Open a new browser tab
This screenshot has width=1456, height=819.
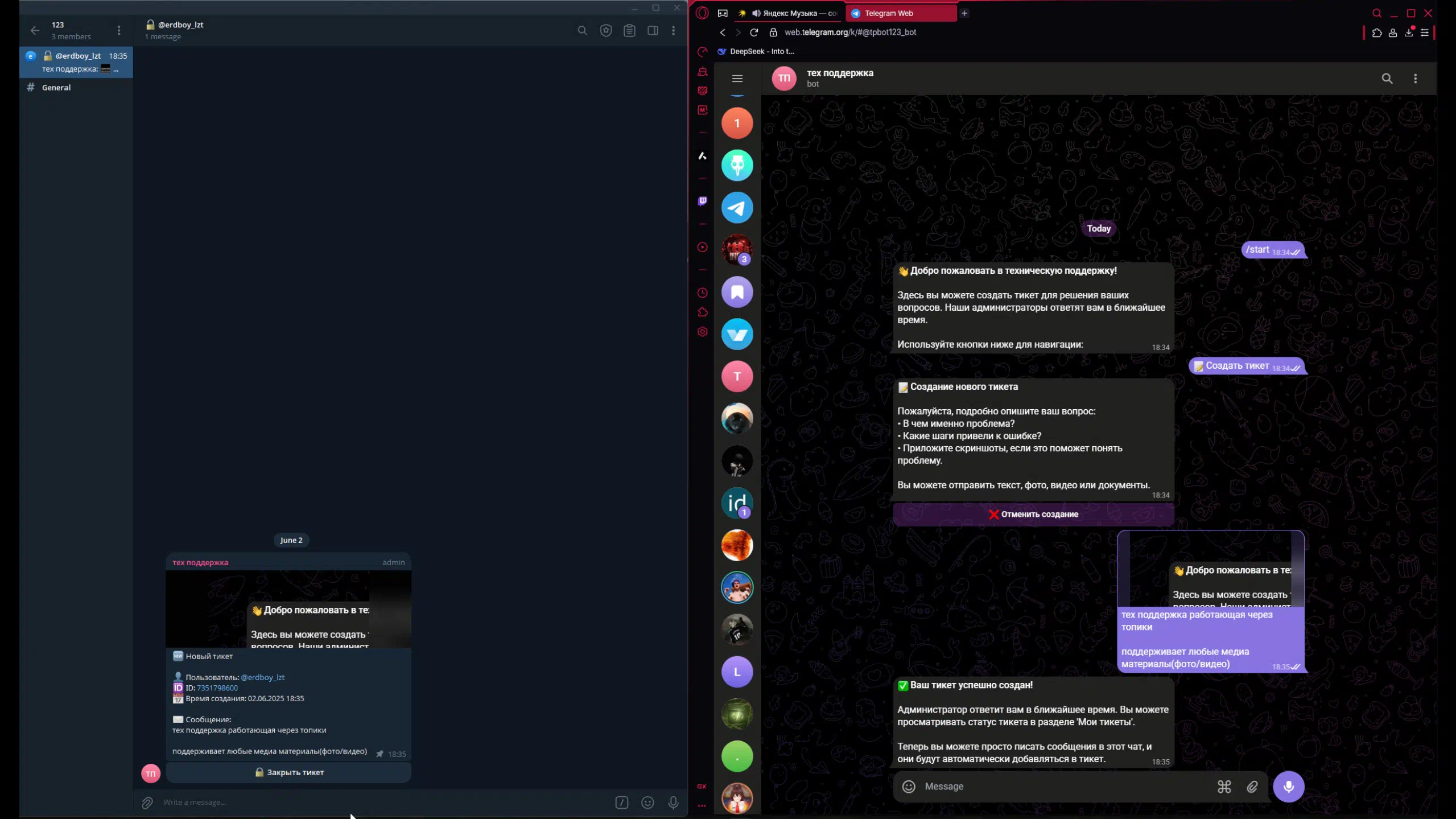(x=964, y=13)
